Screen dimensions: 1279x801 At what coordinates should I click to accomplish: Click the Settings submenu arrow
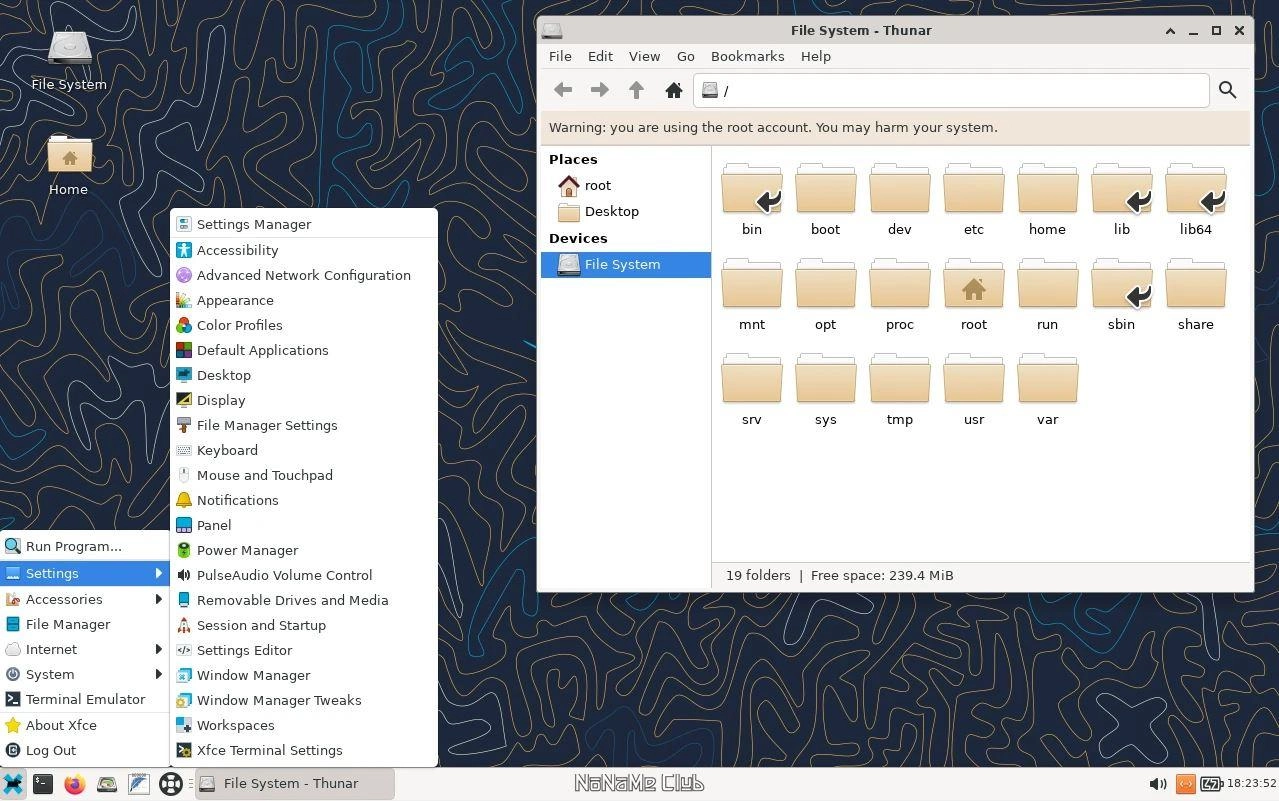(159, 573)
